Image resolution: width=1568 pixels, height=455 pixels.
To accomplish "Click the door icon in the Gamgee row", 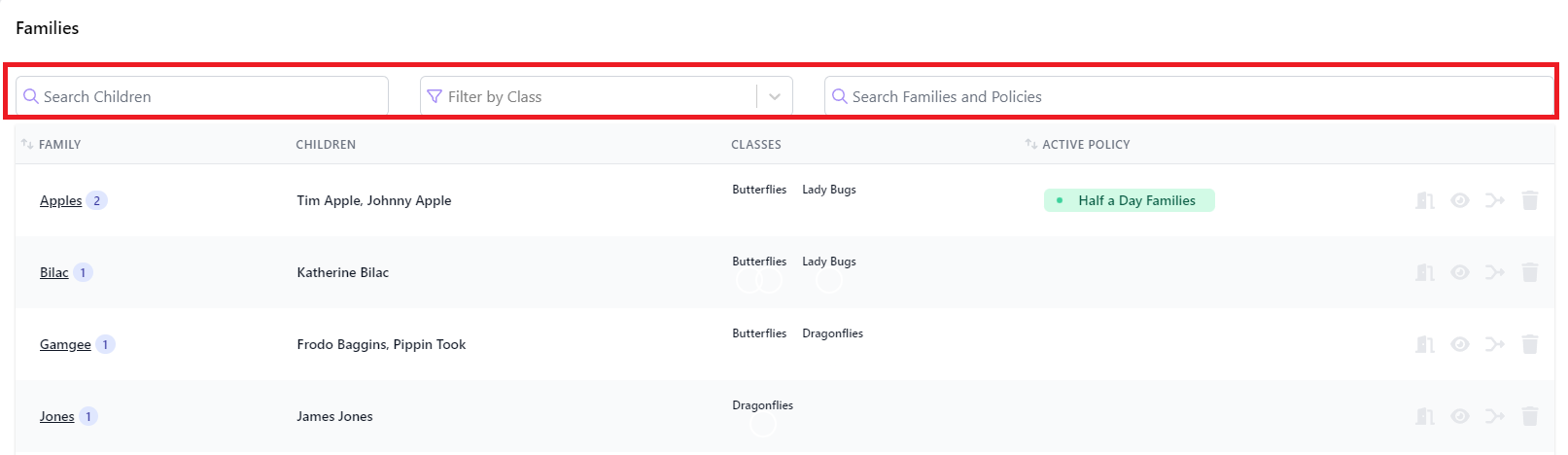I will pos(1425,344).
